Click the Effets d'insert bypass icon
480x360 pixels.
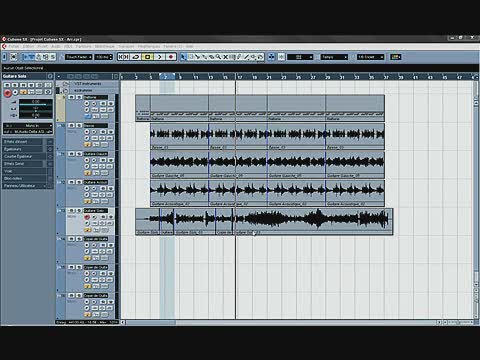tap(50, 142)
